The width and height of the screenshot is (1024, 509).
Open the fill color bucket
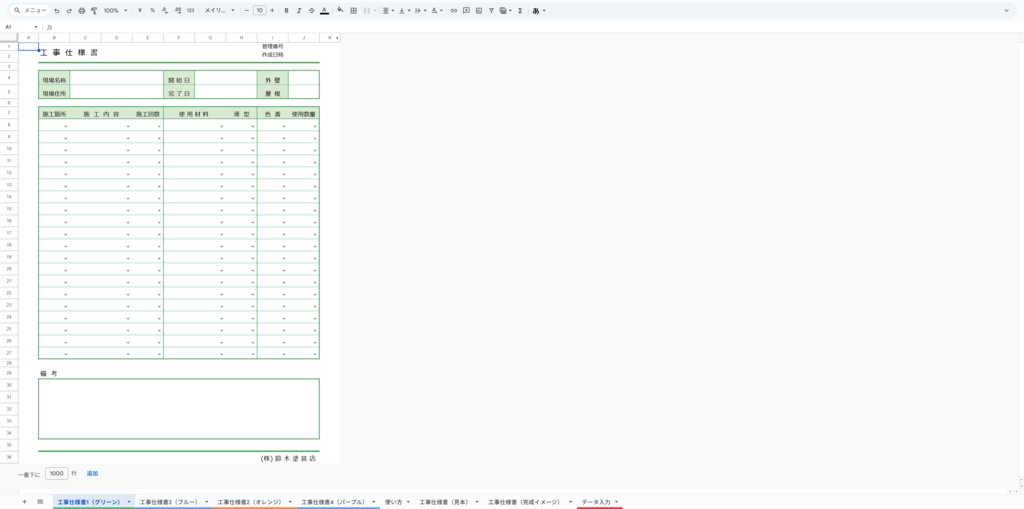tap(340, 10)
